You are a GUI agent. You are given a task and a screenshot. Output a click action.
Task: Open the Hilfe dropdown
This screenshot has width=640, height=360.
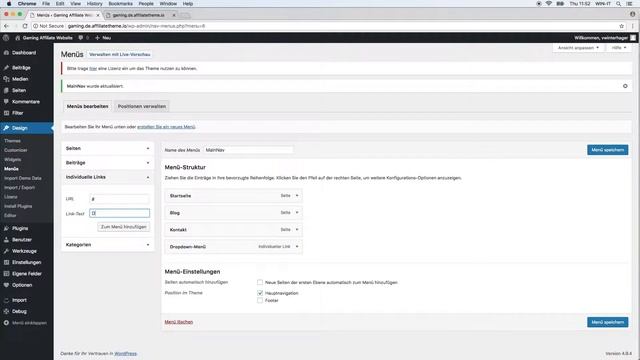(618, 48)
